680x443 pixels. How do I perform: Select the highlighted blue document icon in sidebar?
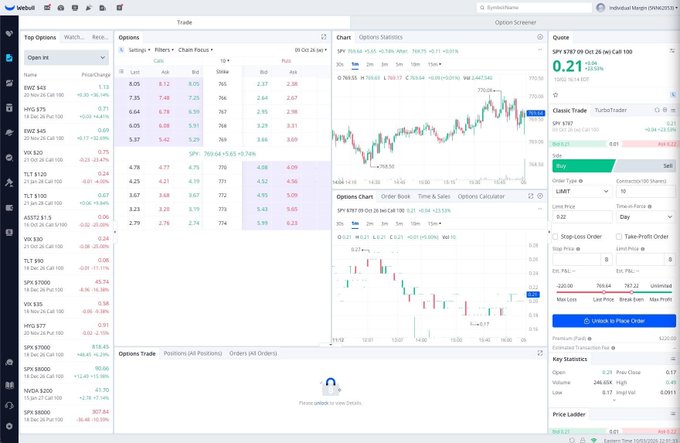click(9, 58)
